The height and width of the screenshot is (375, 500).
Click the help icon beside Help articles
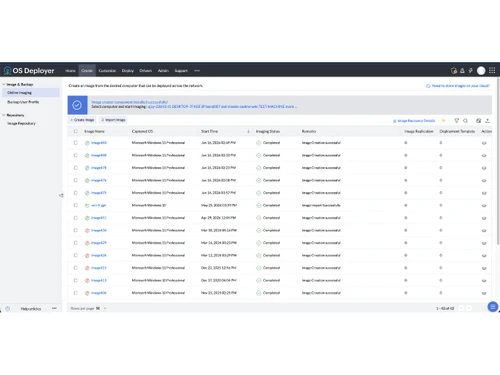pyautogui.click(x=8, y=309)
